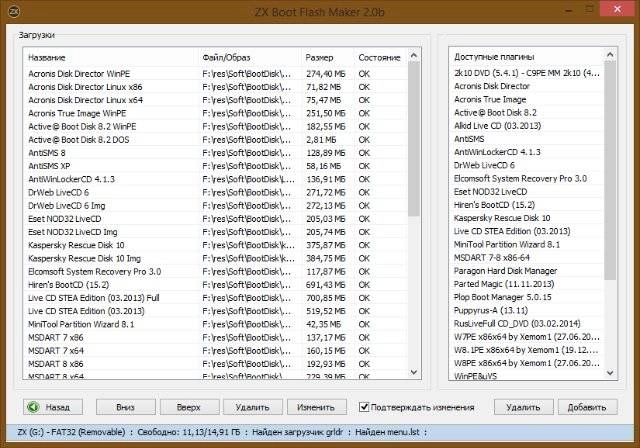The image size is (640, 448).
Task: Click the Изменить button
Action: tap(316, 407)
